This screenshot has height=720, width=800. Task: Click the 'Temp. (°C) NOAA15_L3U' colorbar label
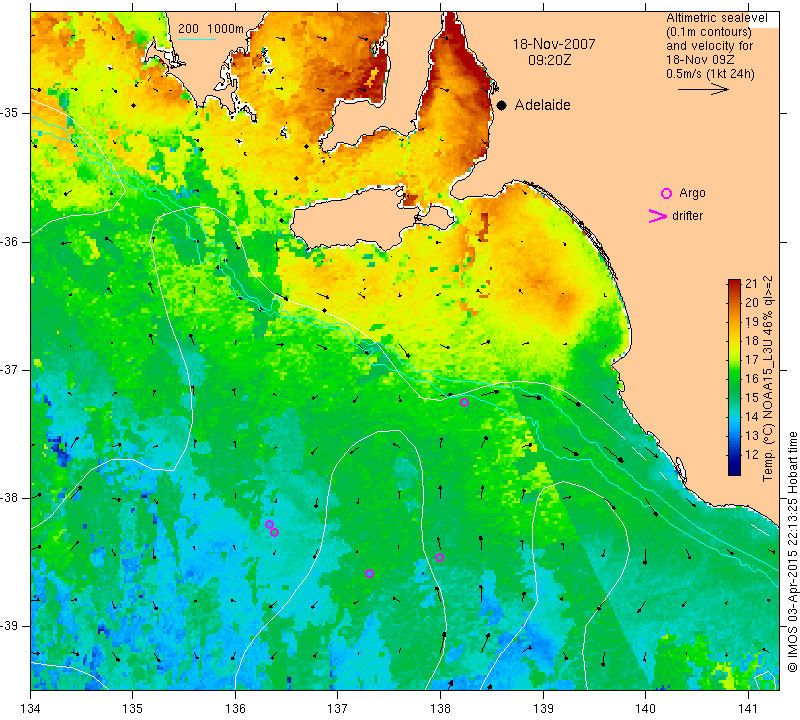(767, 379)
